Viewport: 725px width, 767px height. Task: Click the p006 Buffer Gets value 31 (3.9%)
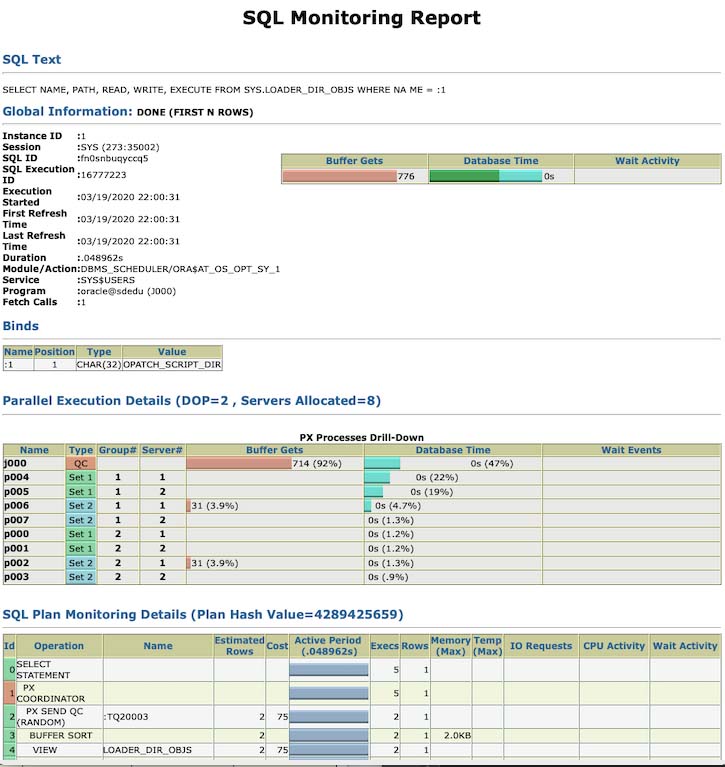coord(215,506)
